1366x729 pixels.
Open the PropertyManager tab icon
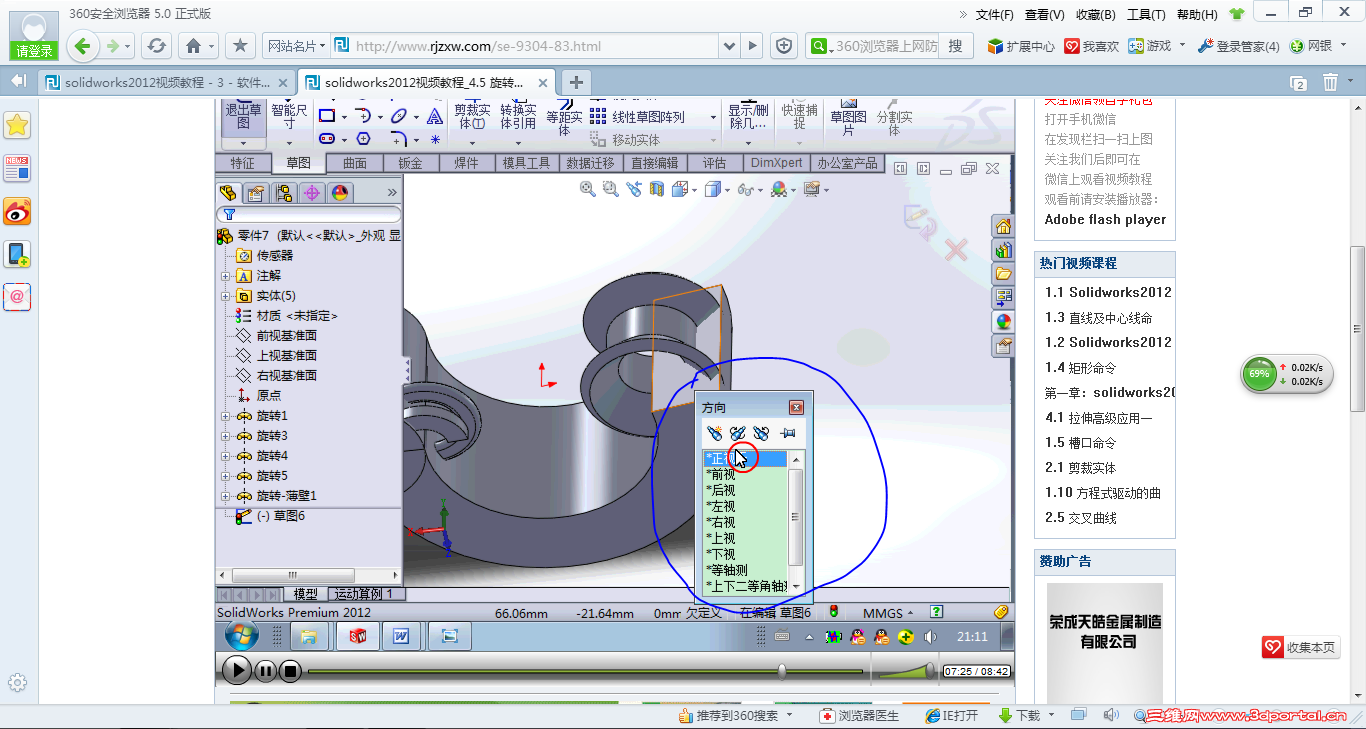coord(256,192)
